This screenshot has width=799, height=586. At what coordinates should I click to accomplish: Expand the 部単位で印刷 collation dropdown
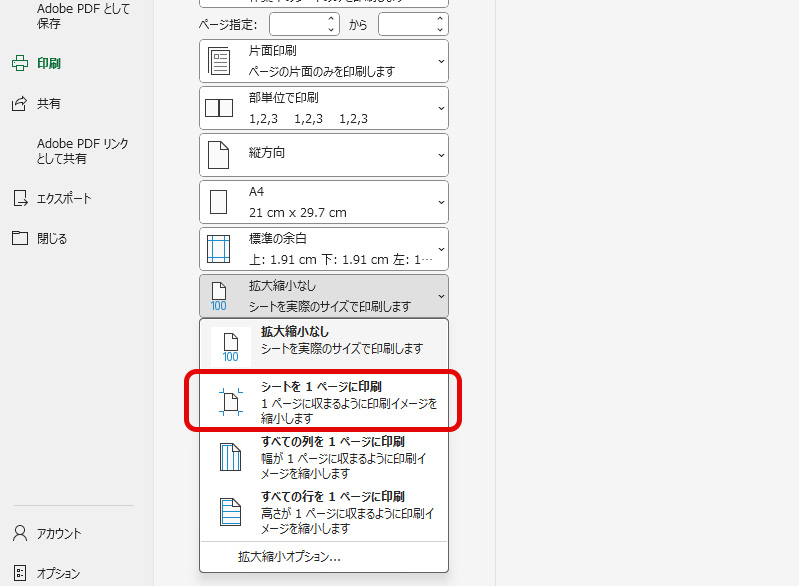(x=323, y=108)
